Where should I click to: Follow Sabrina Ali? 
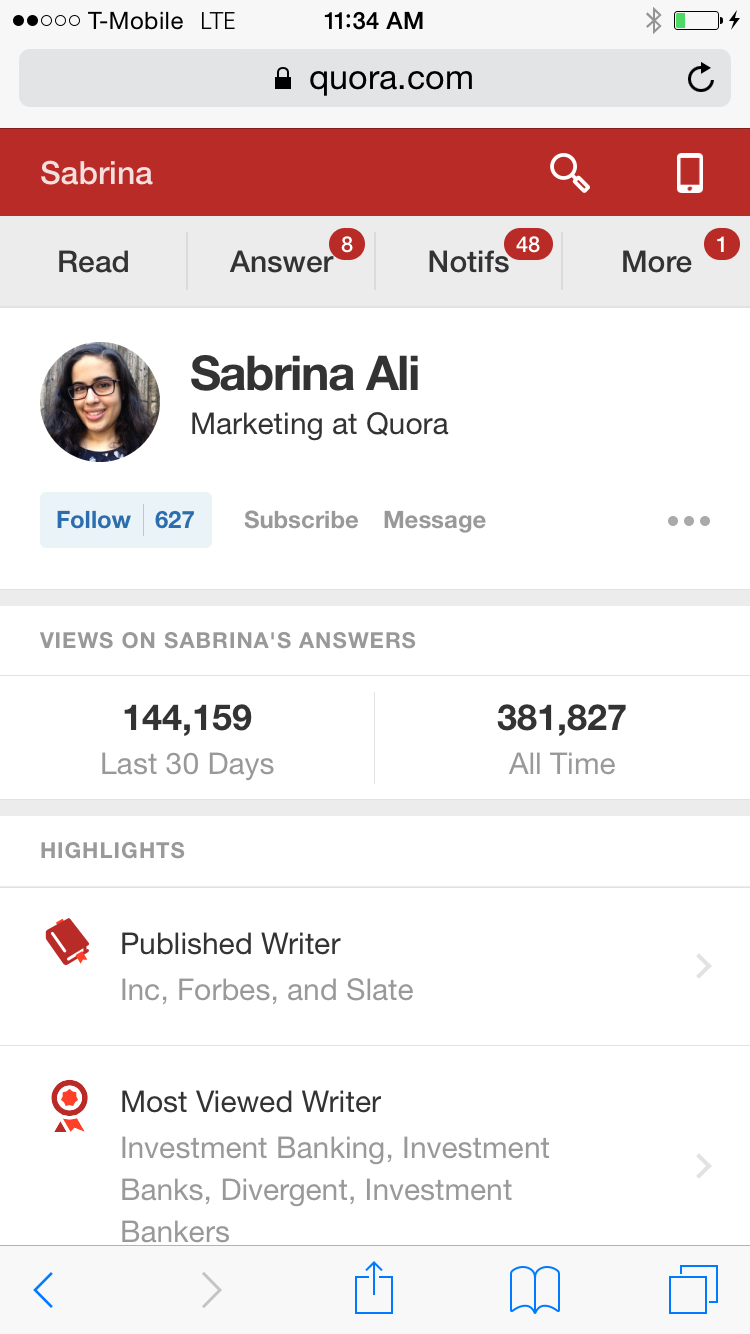[x=94, y=520]
